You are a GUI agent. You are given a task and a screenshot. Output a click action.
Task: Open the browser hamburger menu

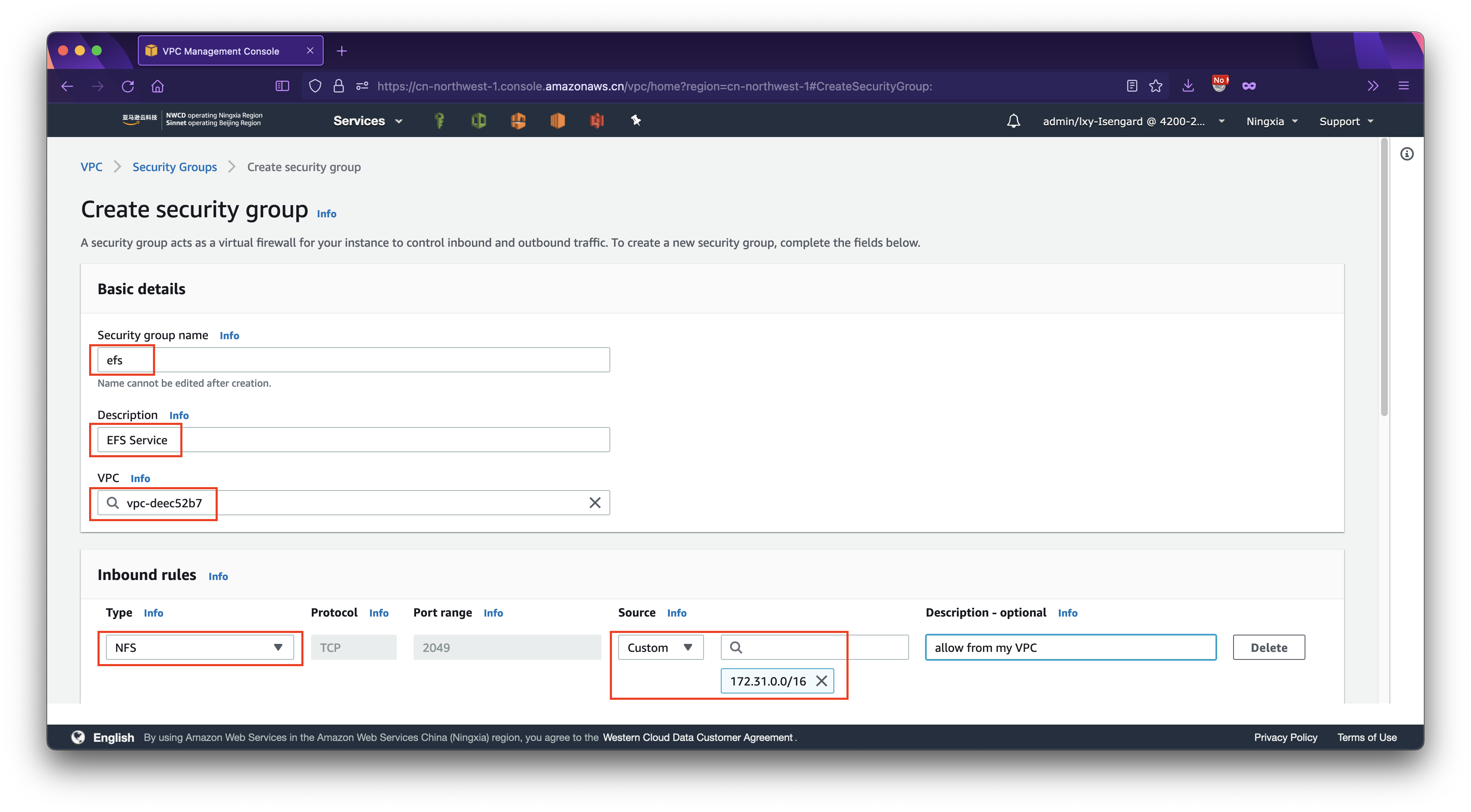point(1404,86)
